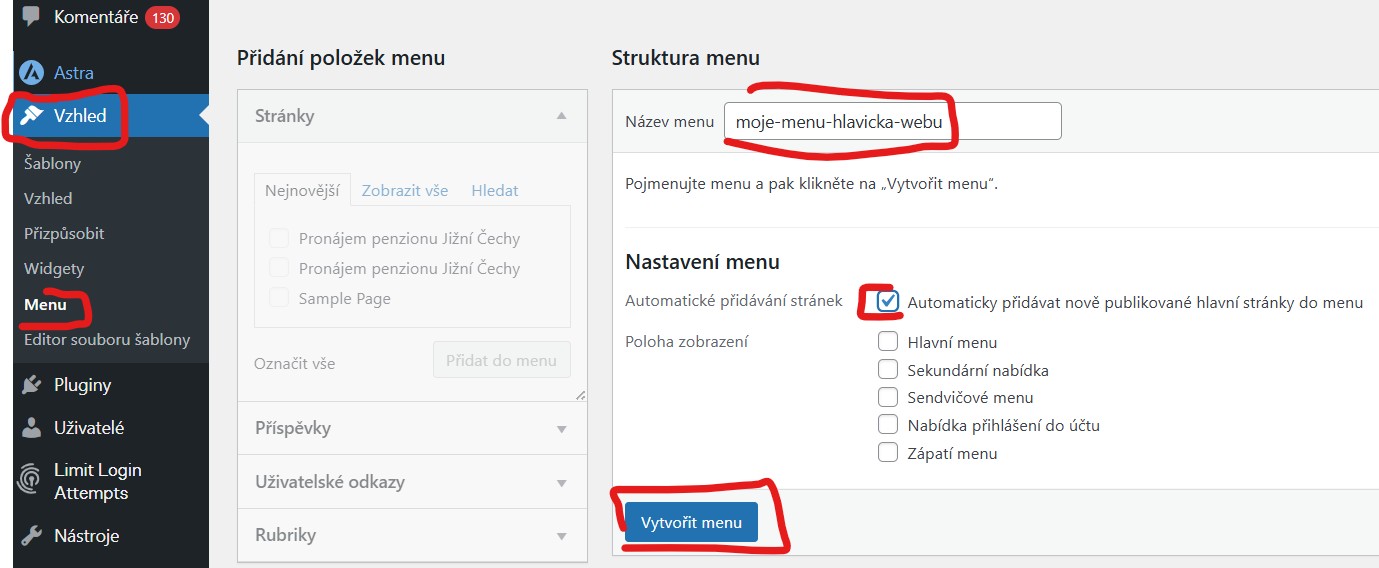Check the Sendvičové menu checkbox
1379x568 pixels.
(x=888, y=397)
